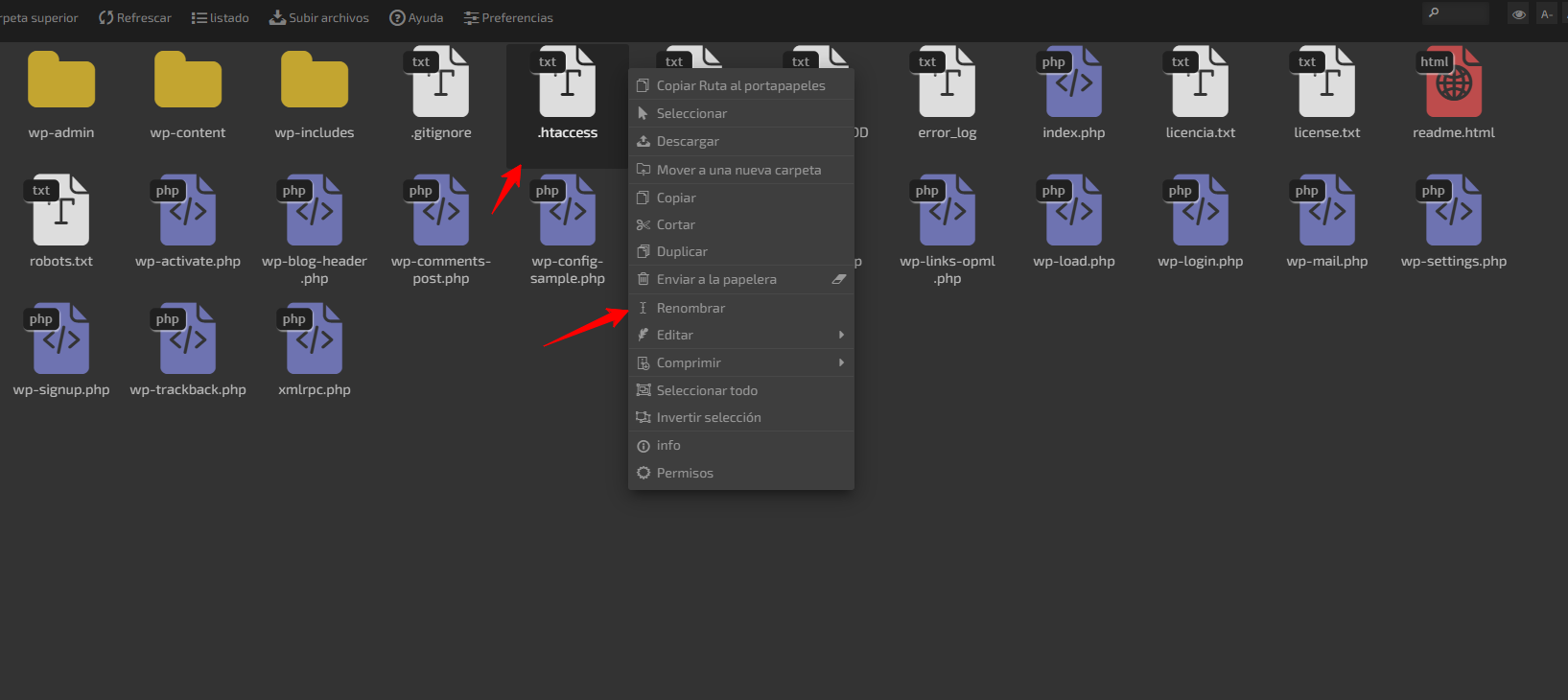Image resolution: width=1568 pixels, height=700 pixels.
Task: Choose Copiar in context menu
Action: tap(740, 198)
